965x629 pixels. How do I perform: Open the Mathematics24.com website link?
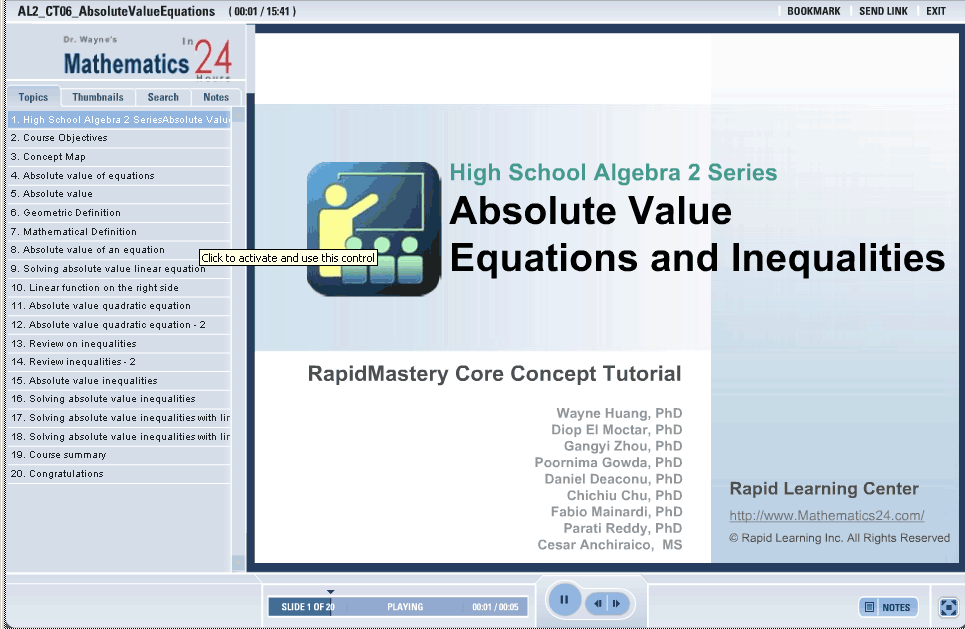826,516
